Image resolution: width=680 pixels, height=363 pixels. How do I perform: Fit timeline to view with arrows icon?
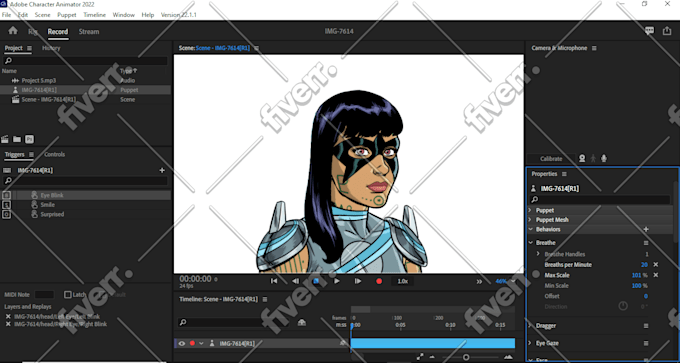coord(420,356)
